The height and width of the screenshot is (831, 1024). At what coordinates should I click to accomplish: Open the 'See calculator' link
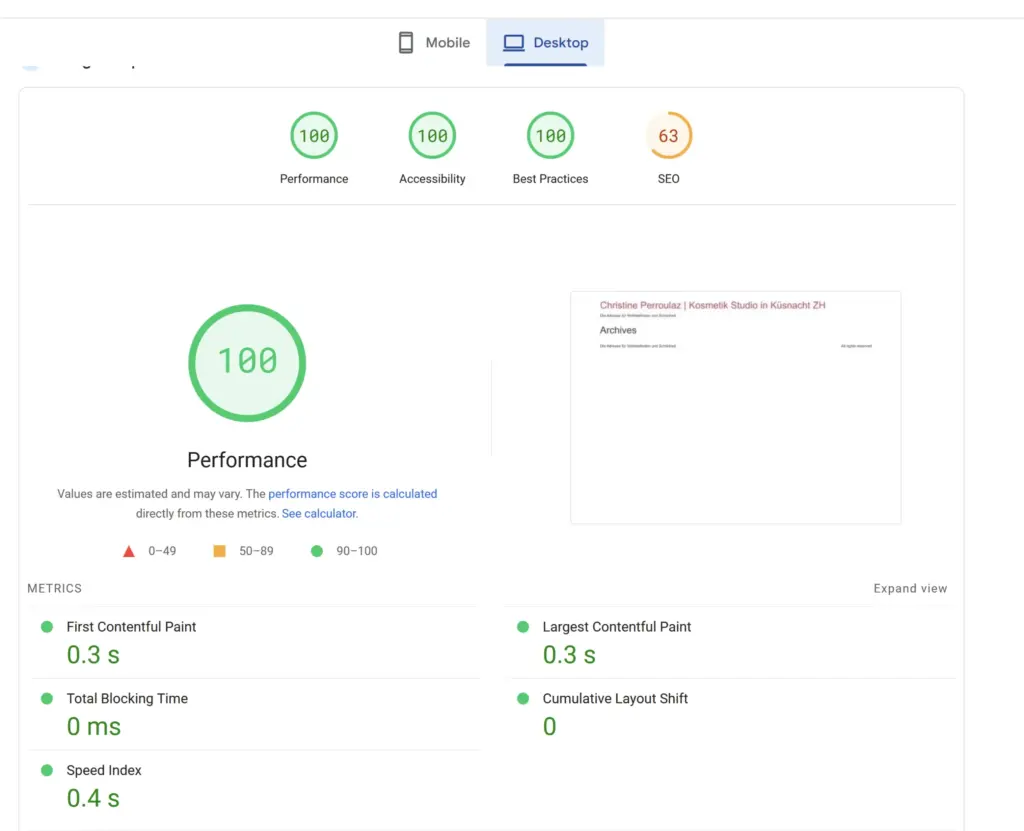coord(320,513)
